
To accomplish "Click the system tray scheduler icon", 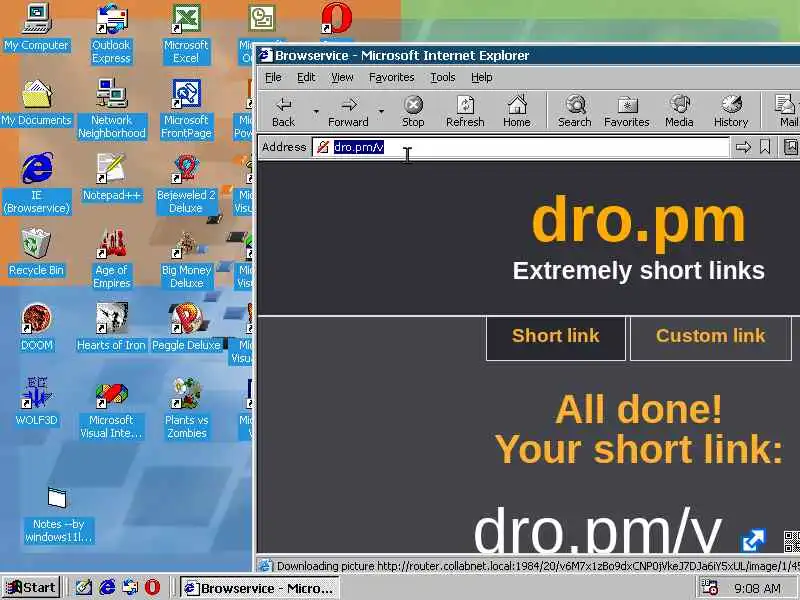I will point(708,587).
